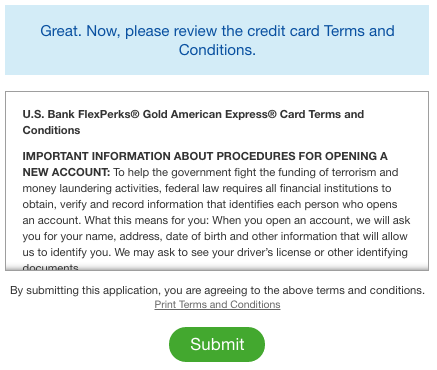
Task: Click the U.S. Bank FlexPerks Gold card heading
Action: [x=193, y=122]
